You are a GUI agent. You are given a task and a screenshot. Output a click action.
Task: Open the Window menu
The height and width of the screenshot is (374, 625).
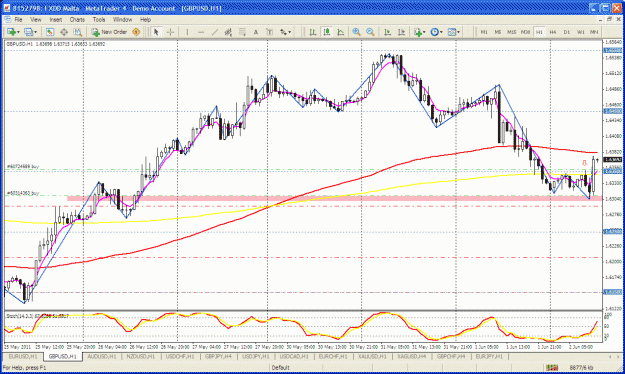click(x=122, y=20)
